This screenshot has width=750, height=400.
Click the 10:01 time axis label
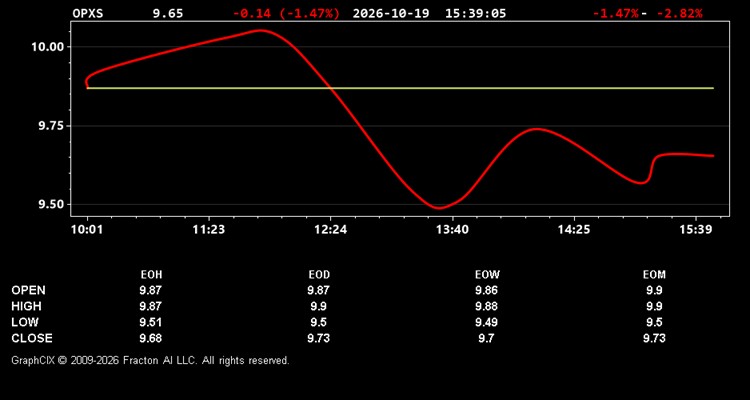(x=87, y=230)
